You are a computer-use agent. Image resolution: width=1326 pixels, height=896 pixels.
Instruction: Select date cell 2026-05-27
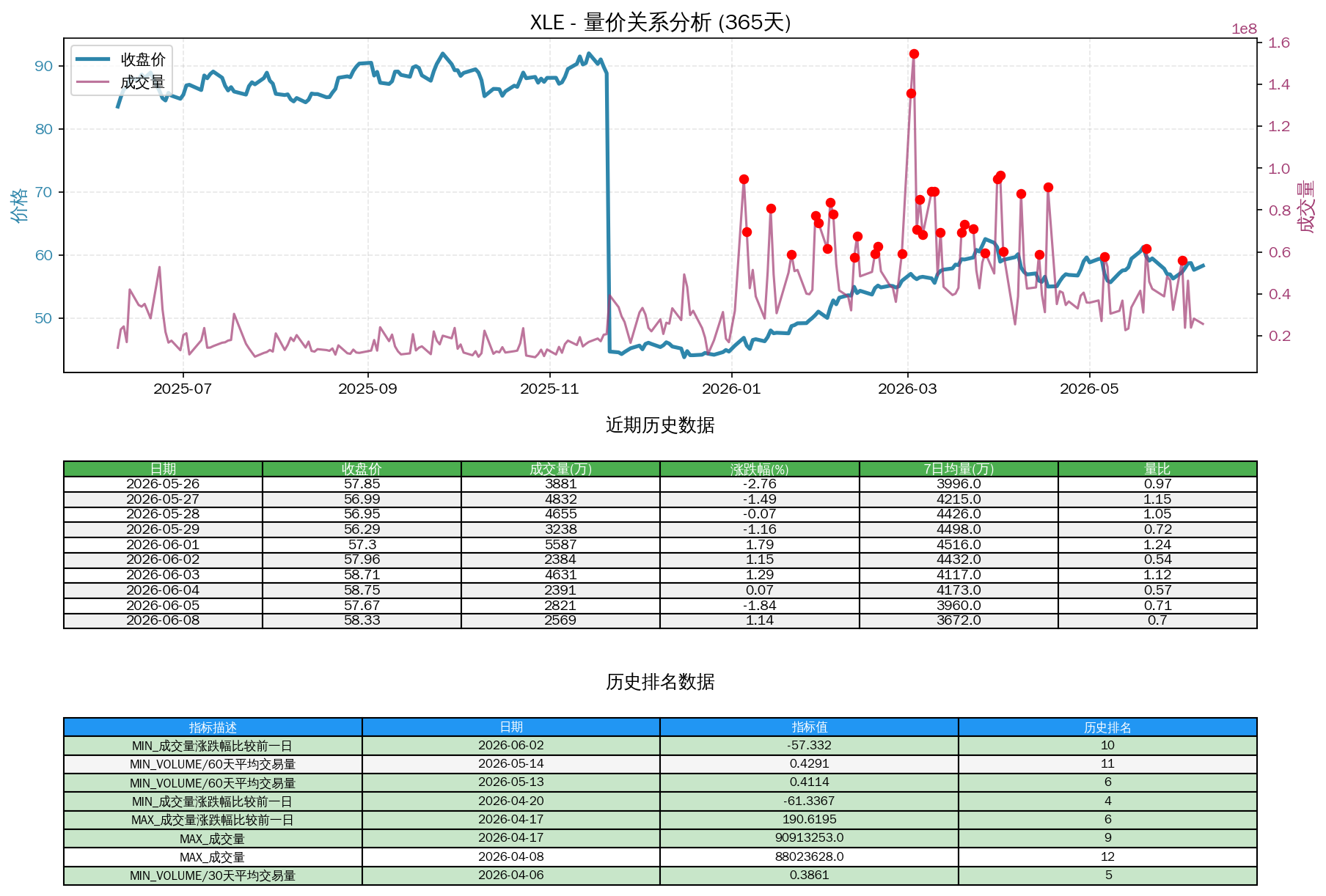click(x=163, y=499)
